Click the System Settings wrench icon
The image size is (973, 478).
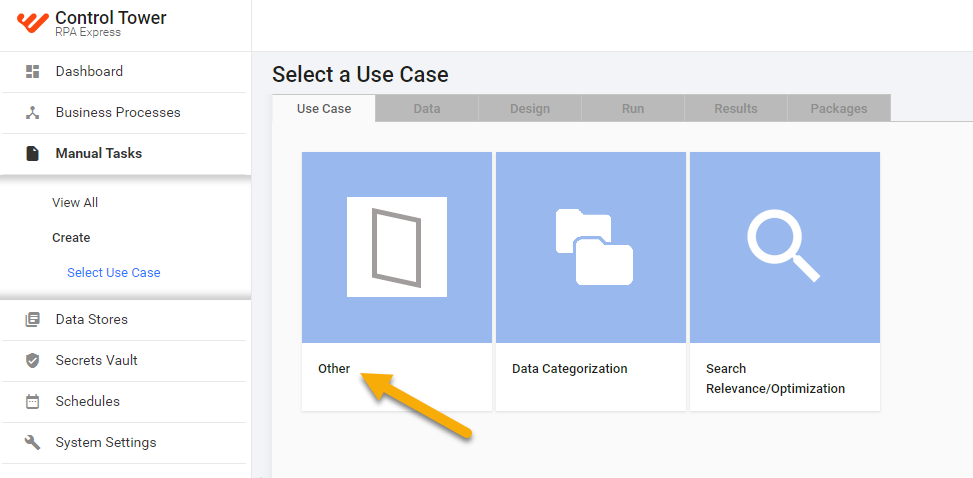click(x=32, y=443)
